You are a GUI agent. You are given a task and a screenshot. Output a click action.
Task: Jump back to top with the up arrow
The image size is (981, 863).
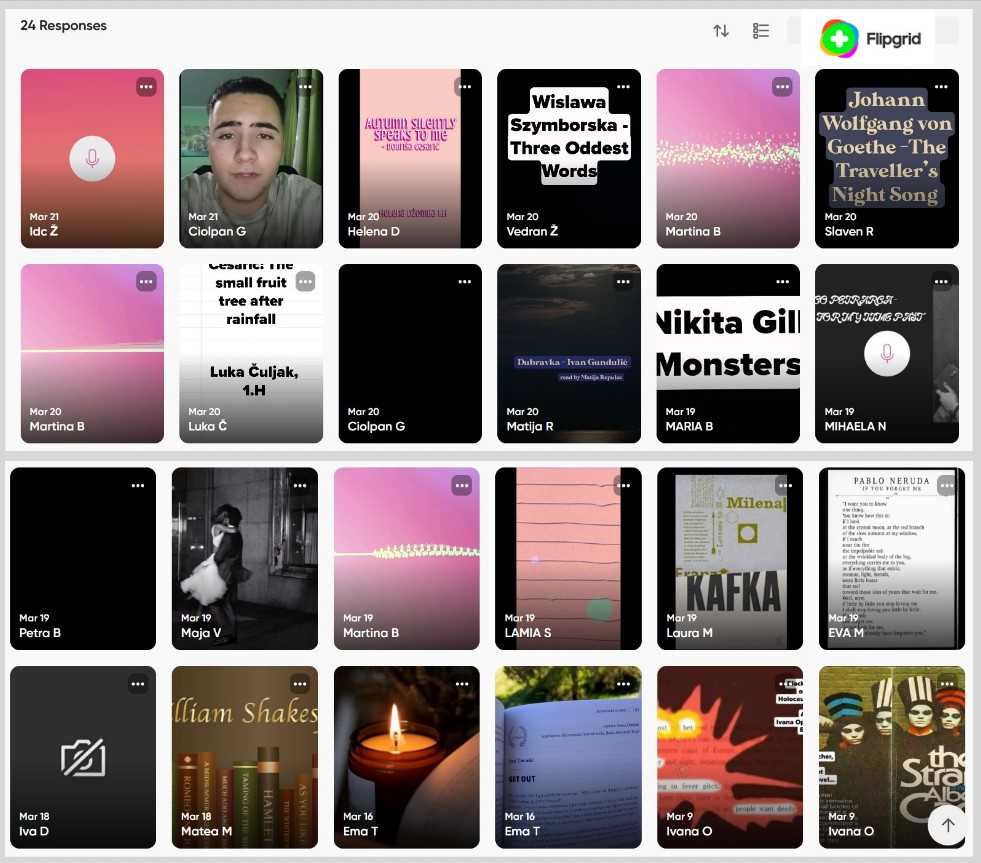click(948, 825)
